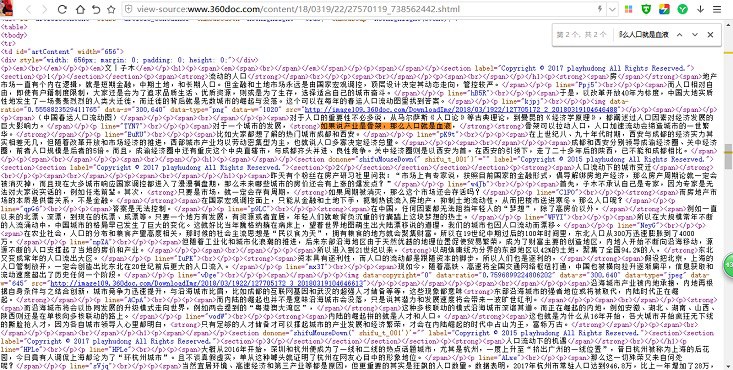
Task: Click the green round Y extension icon
Action: point(683,9)
